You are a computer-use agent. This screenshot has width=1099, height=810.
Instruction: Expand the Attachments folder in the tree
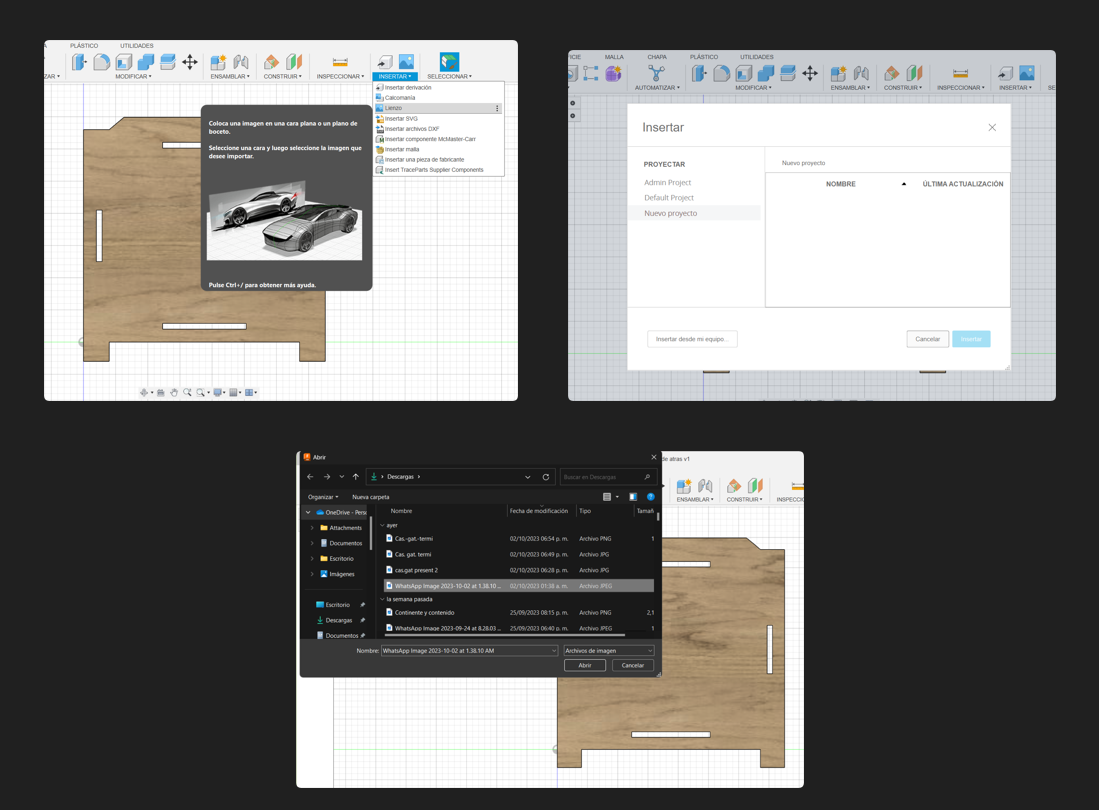tap(312, 528)
